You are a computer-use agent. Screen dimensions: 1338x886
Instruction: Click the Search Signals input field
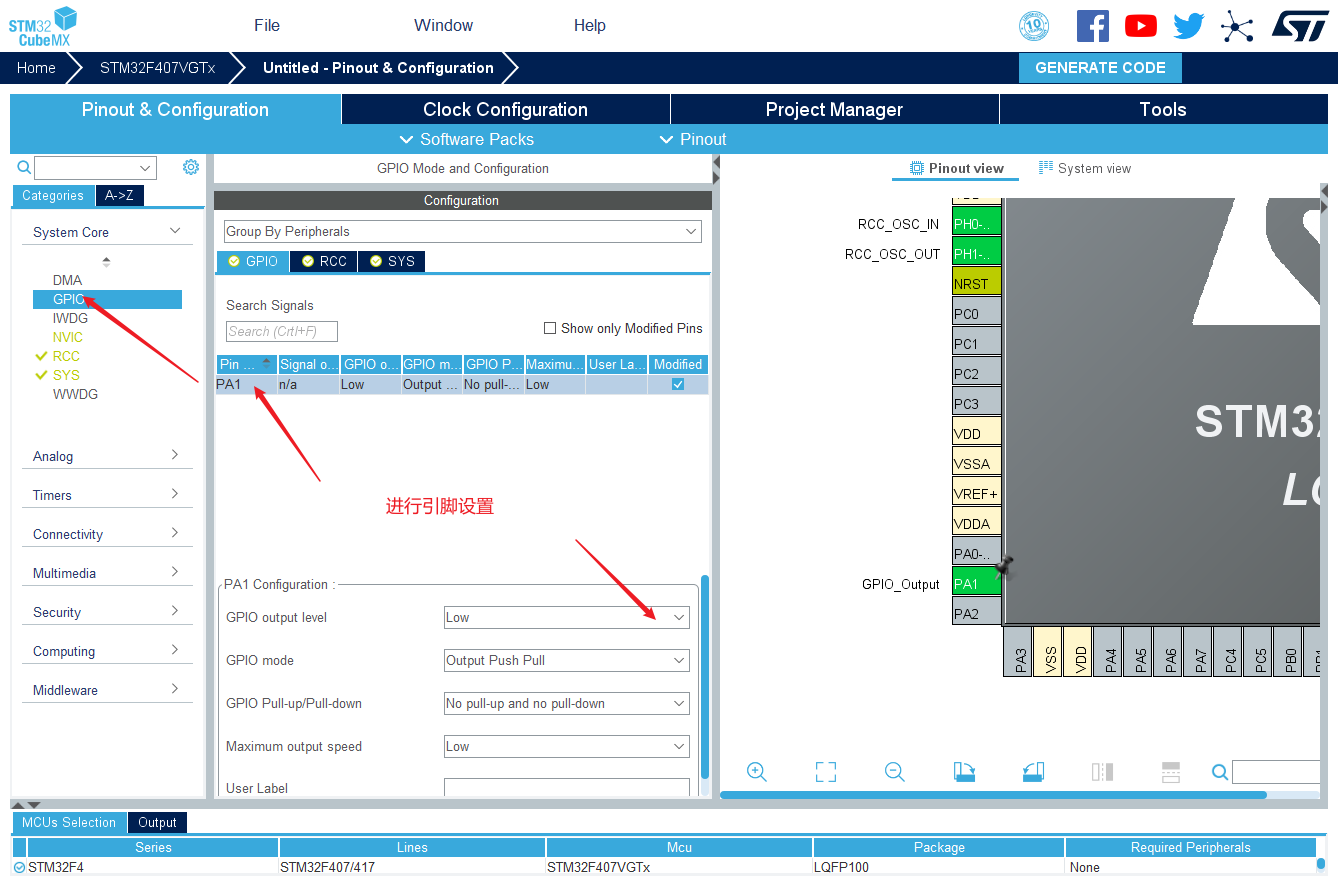(x=282, y=331)
